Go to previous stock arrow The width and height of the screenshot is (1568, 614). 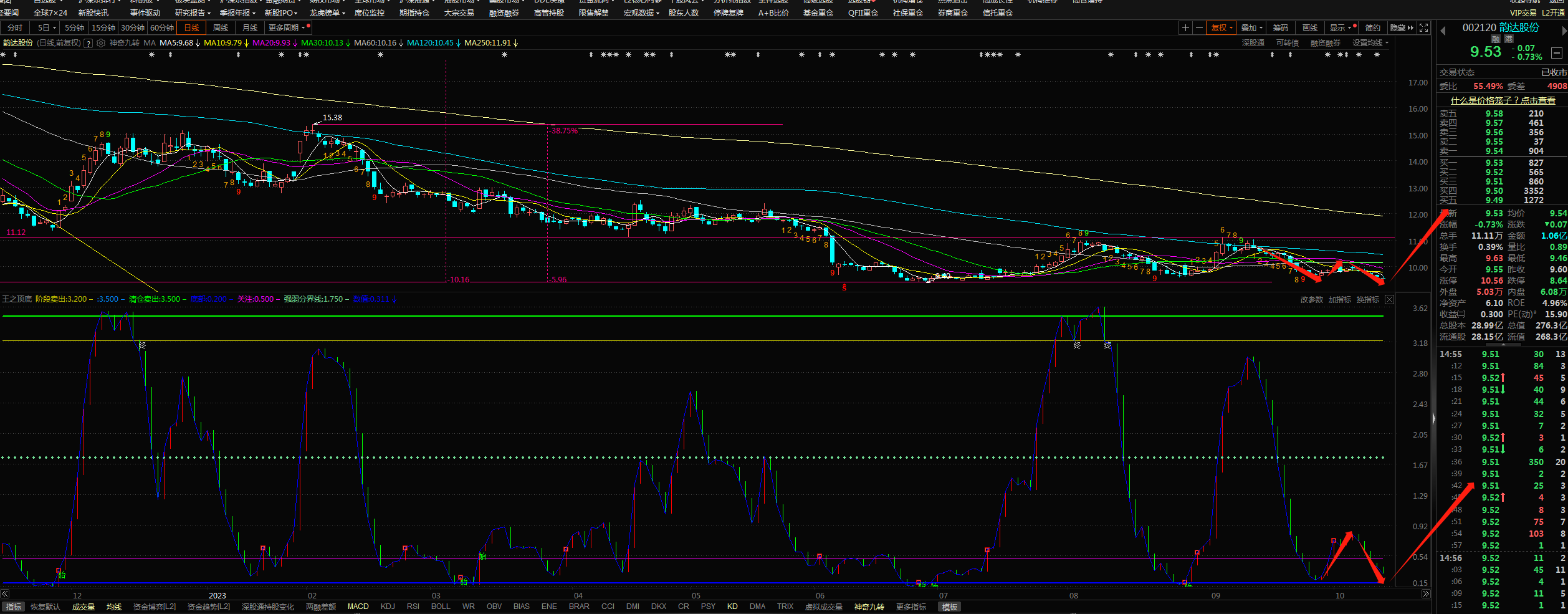coord(1442,31)
